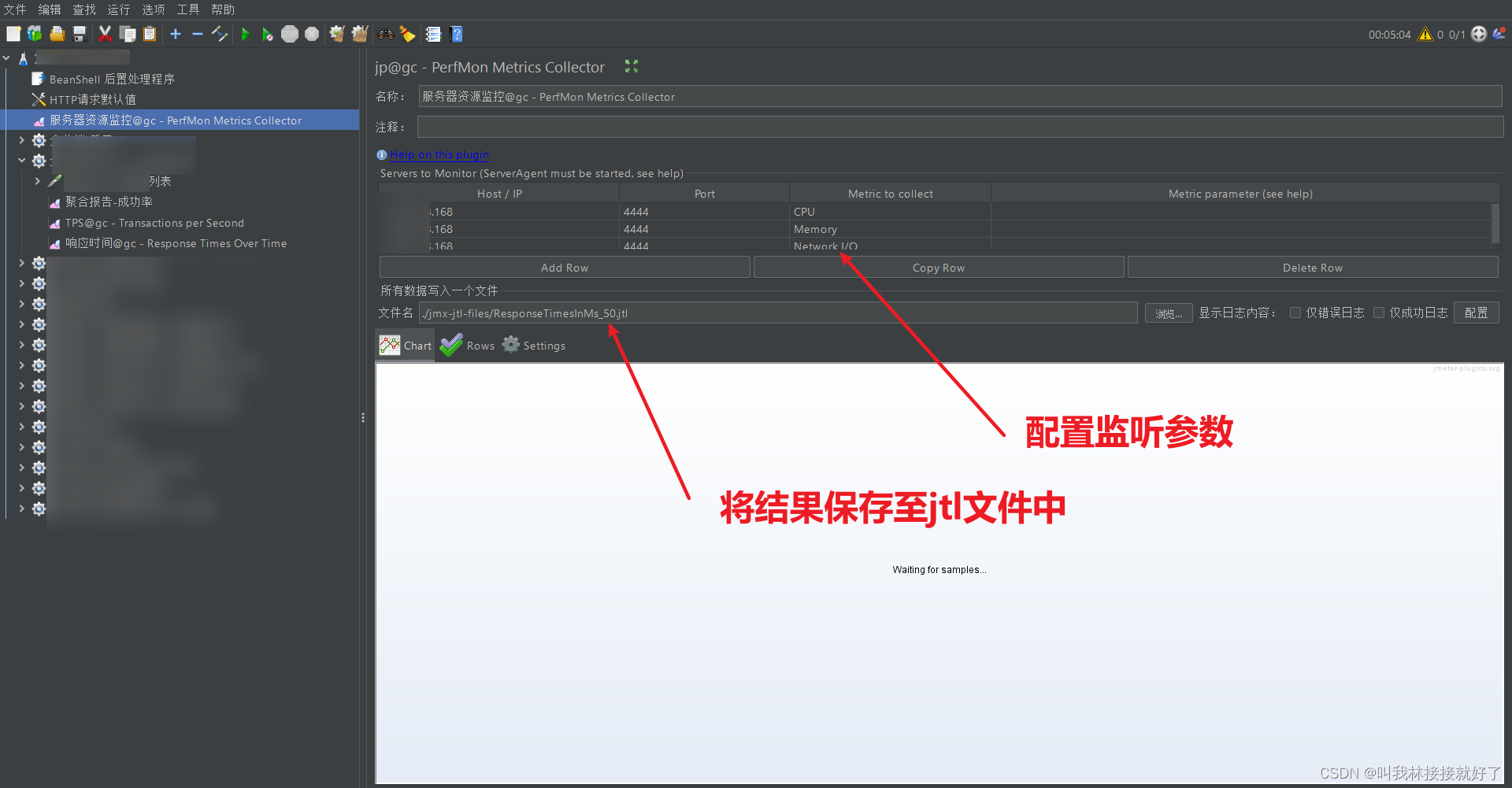Expand the thread group right below PerfMon collector
Viewport: 1512px width, 788px height.
[x=21, y=140]
